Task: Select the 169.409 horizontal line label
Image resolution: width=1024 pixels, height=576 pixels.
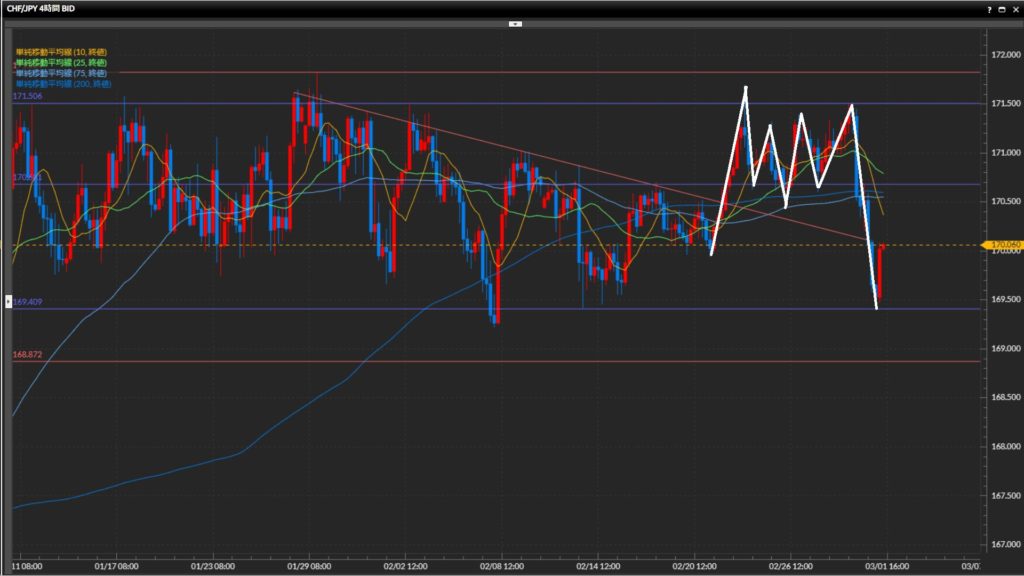Action: [27, 301]
